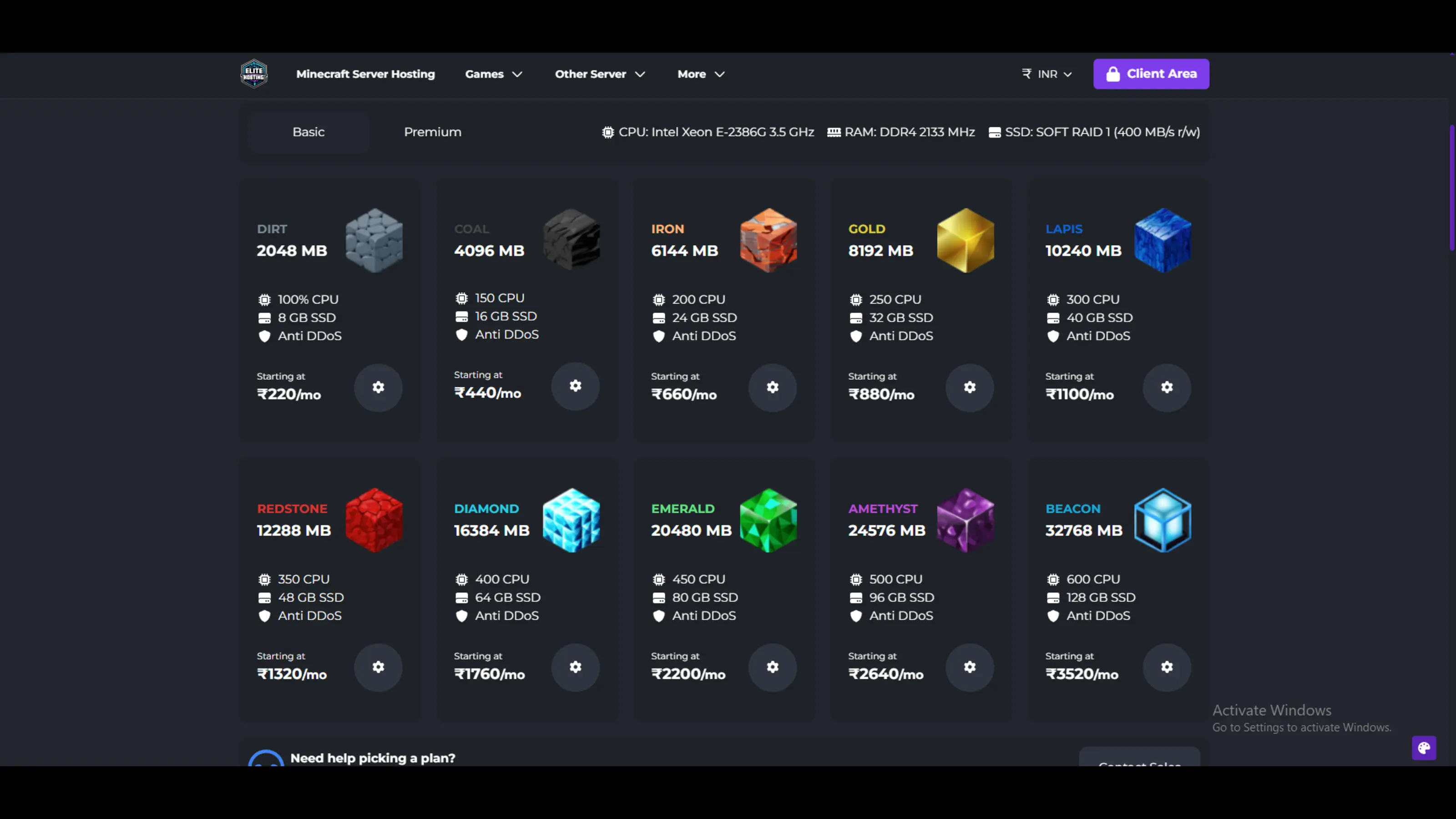Change currency with INR selector
This screenshot has width=1456, height=819.
click(x=1047, y=74)
